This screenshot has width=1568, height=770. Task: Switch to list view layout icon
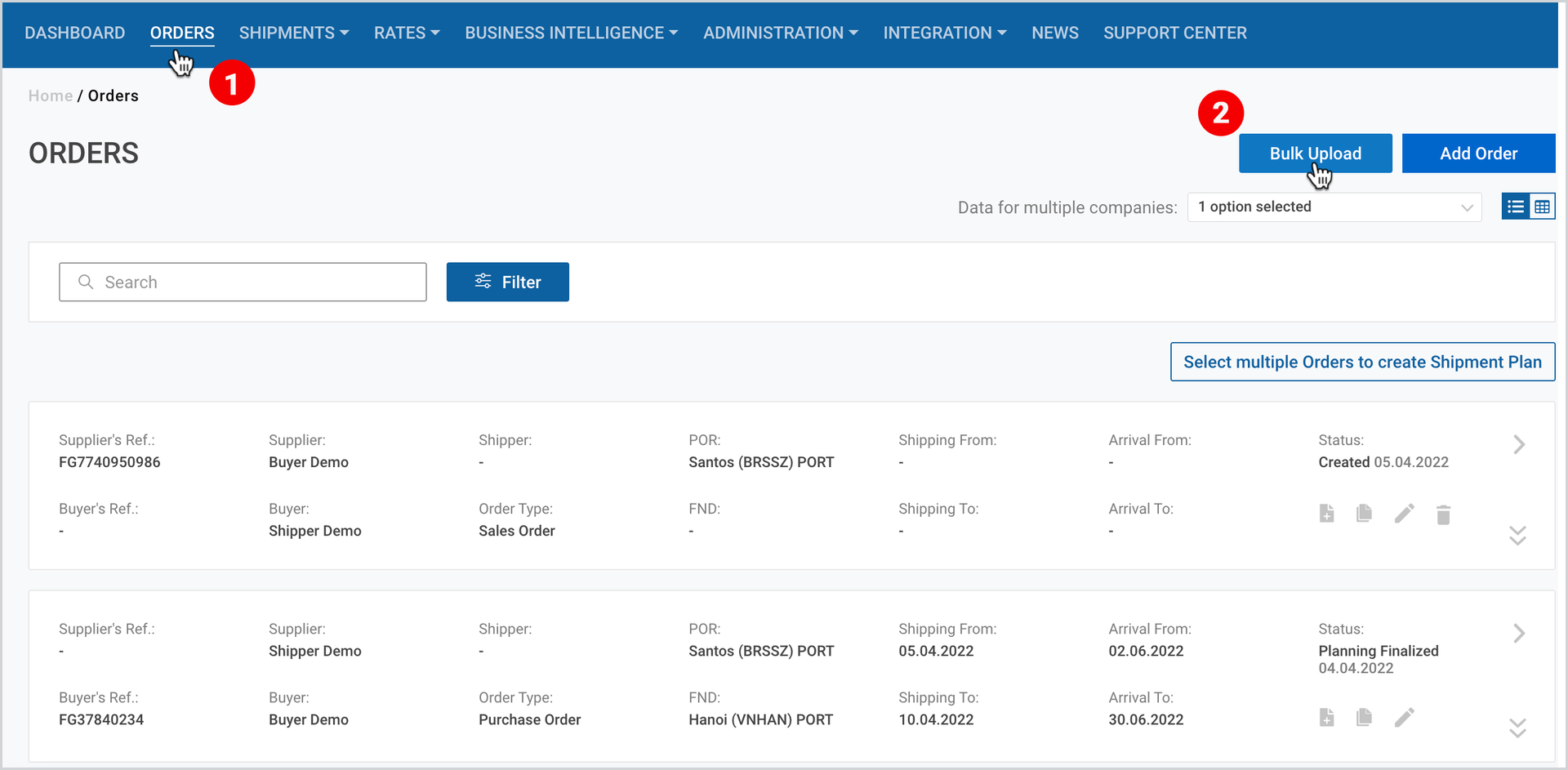1515,207
